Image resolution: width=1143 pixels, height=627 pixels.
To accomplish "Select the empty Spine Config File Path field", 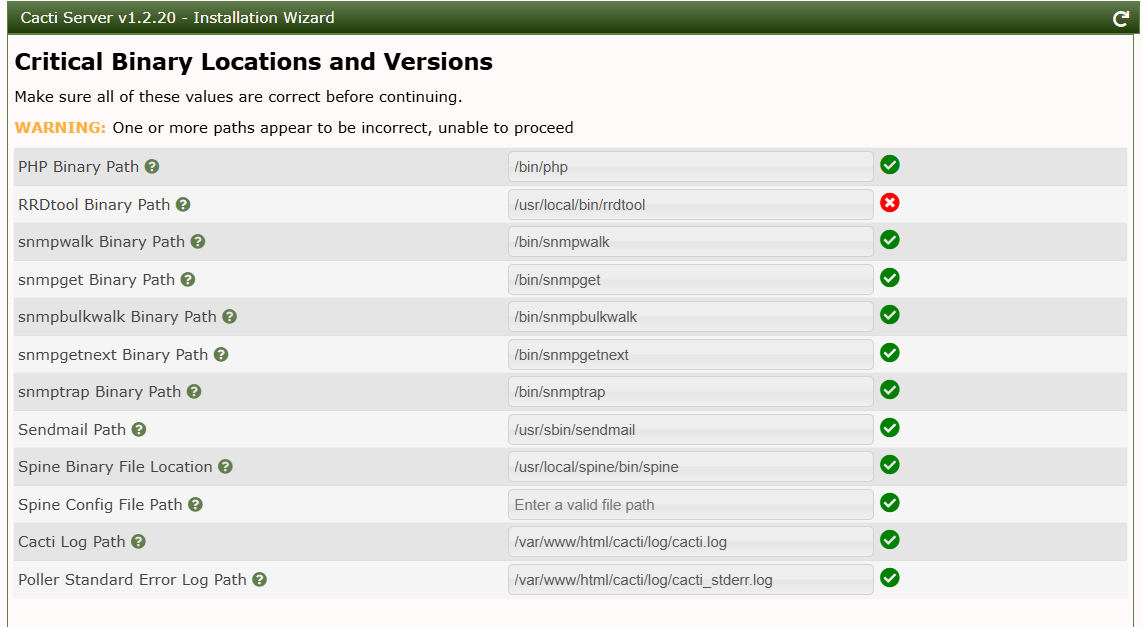I will [690, 505].
